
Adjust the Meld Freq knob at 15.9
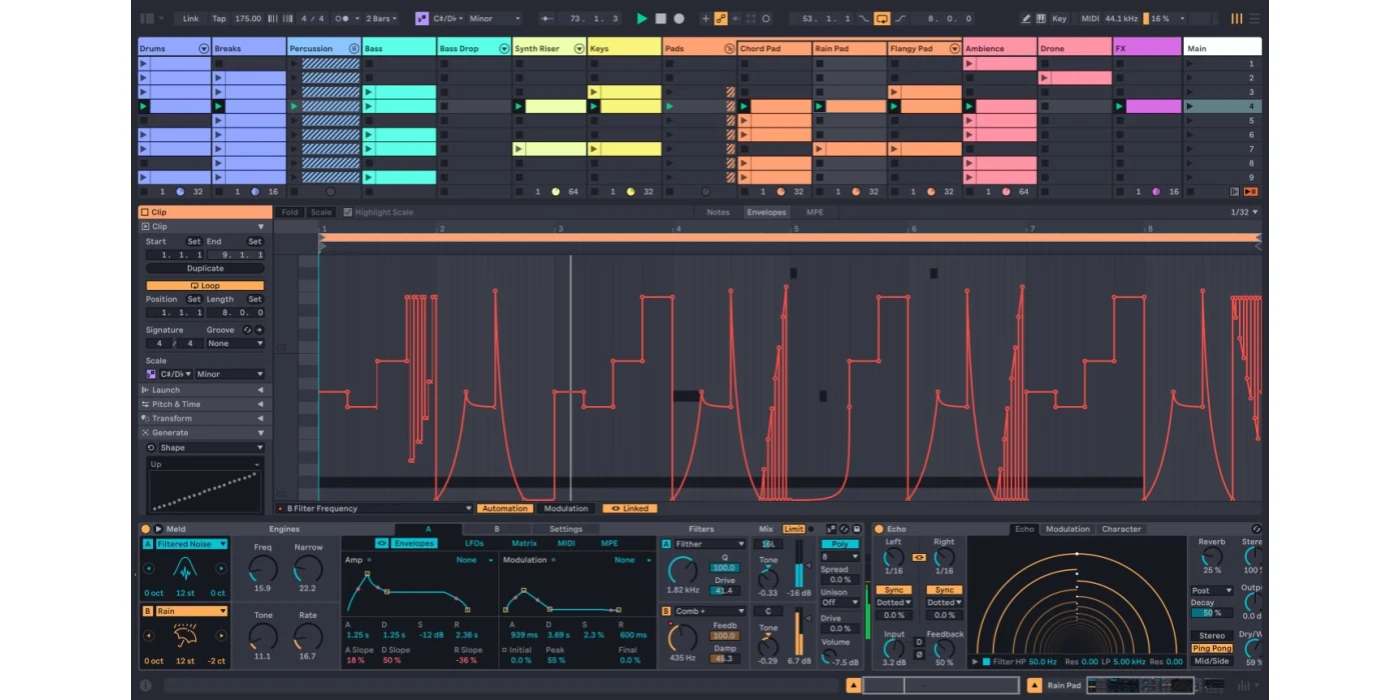tap(263, 570)
